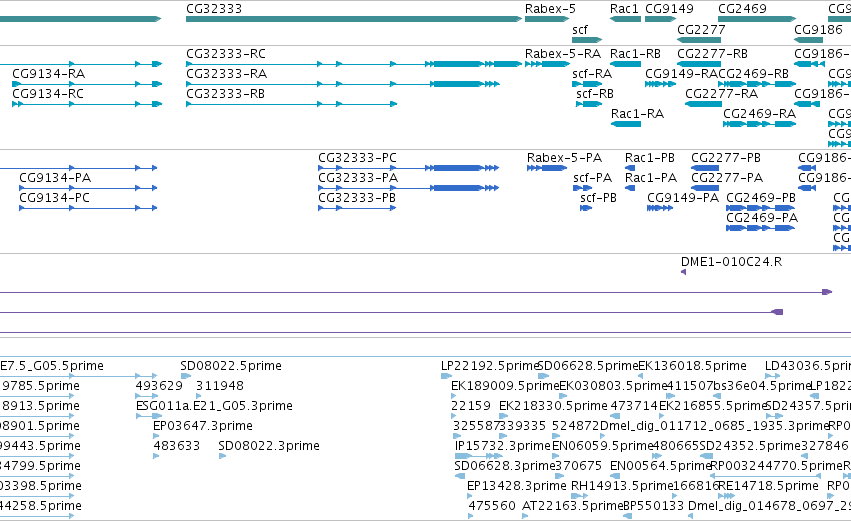851x521 pixels.
Task: Select the SD08022.3prime EST label
Action: [x=269, y=446]
